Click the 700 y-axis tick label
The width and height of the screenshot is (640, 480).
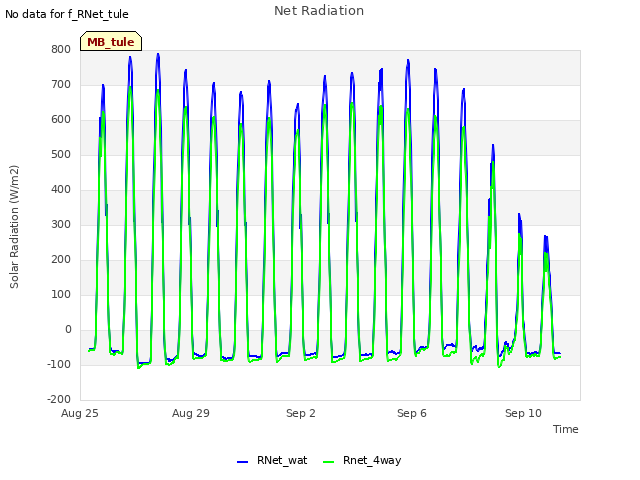(x=61, y=84)
